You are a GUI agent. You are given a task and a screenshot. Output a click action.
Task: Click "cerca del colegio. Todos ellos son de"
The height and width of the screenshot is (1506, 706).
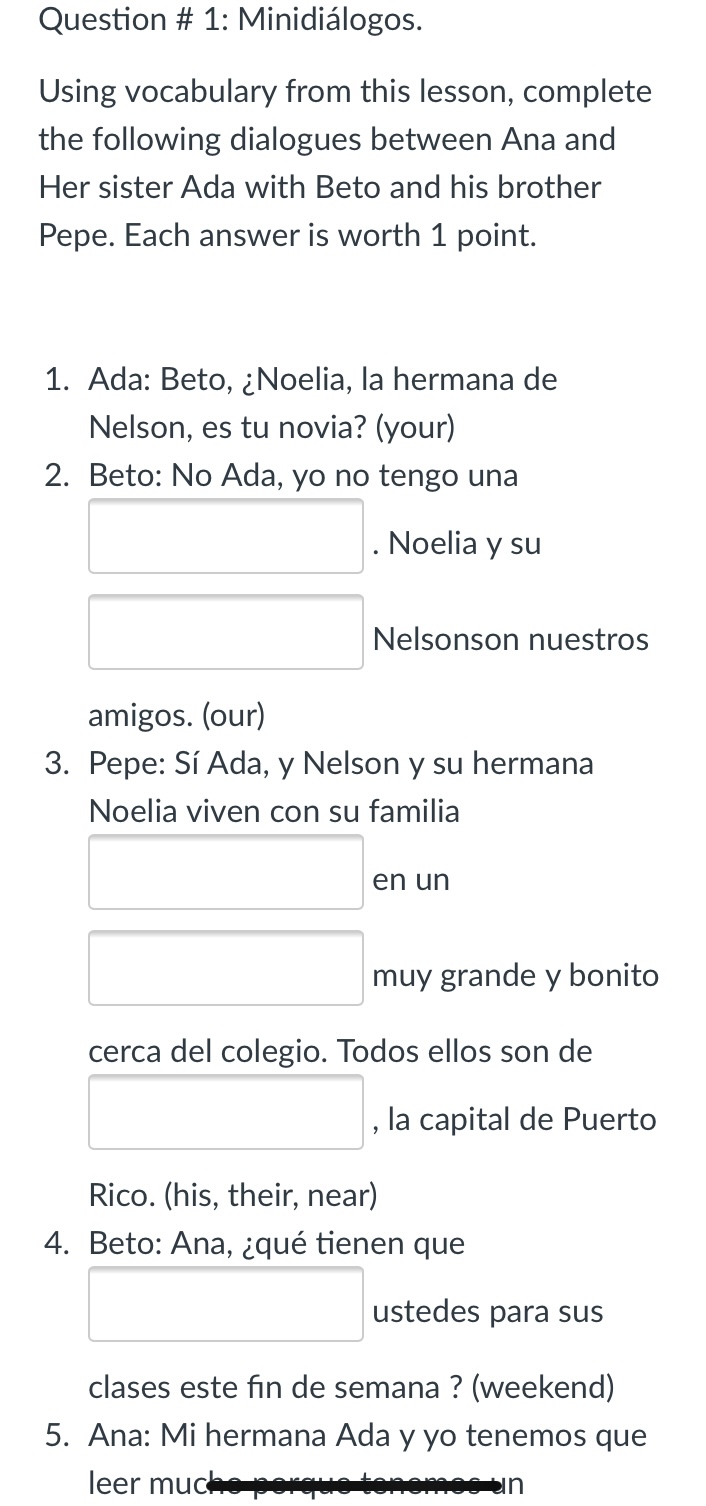pos(340,1052)
